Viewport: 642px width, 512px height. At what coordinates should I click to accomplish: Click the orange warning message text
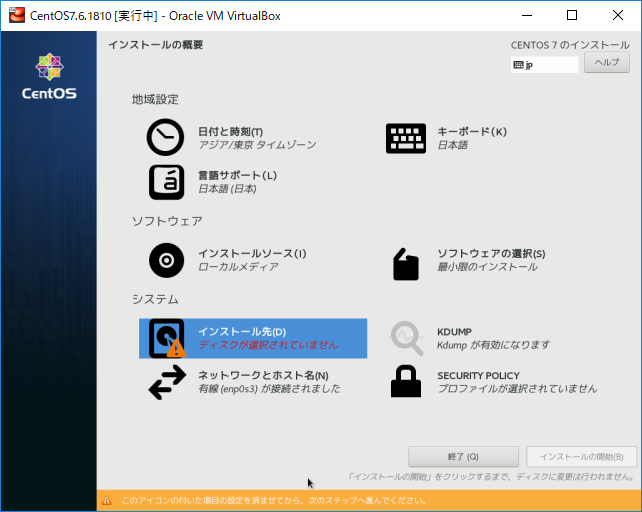(x=274, y=501)
